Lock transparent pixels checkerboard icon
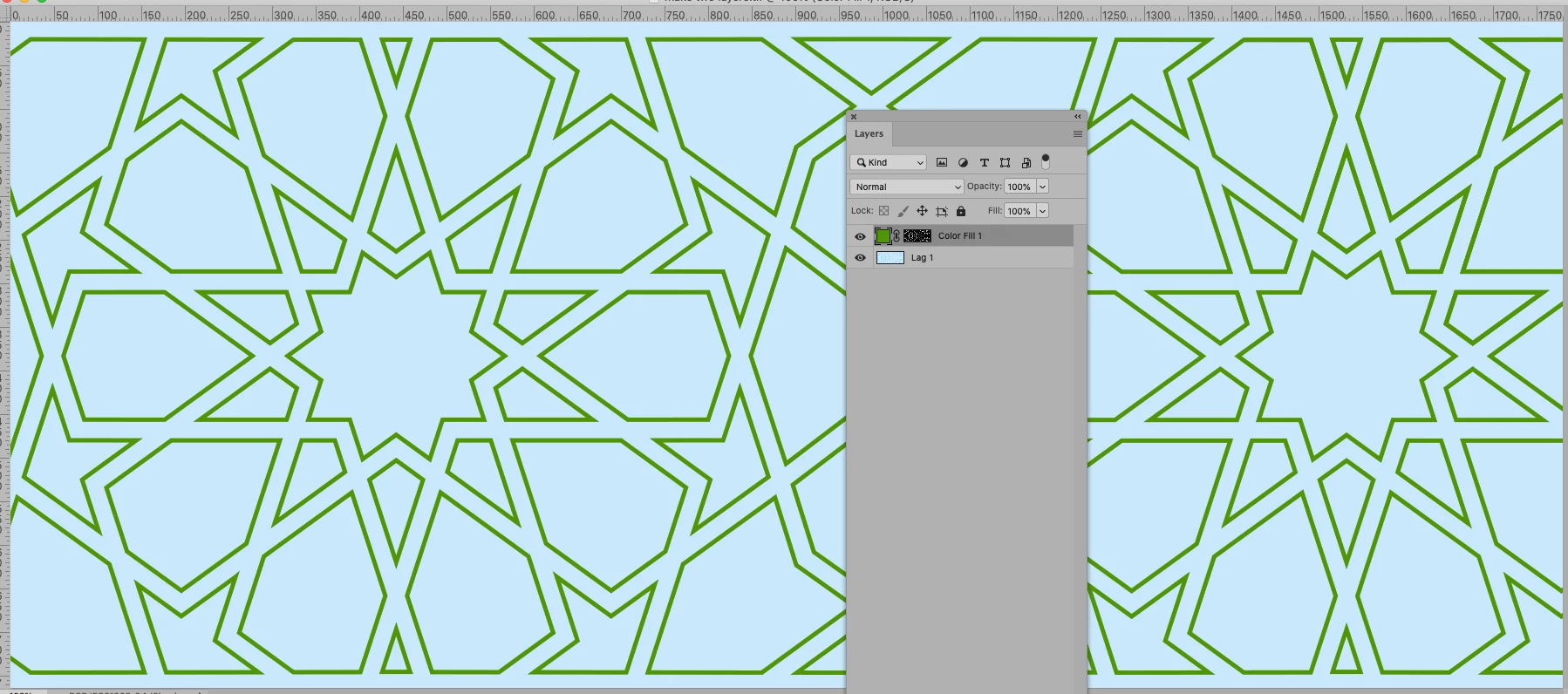The width and height of the screenshot is (1568, 694). pyautogui.click(x=883, y=211)
